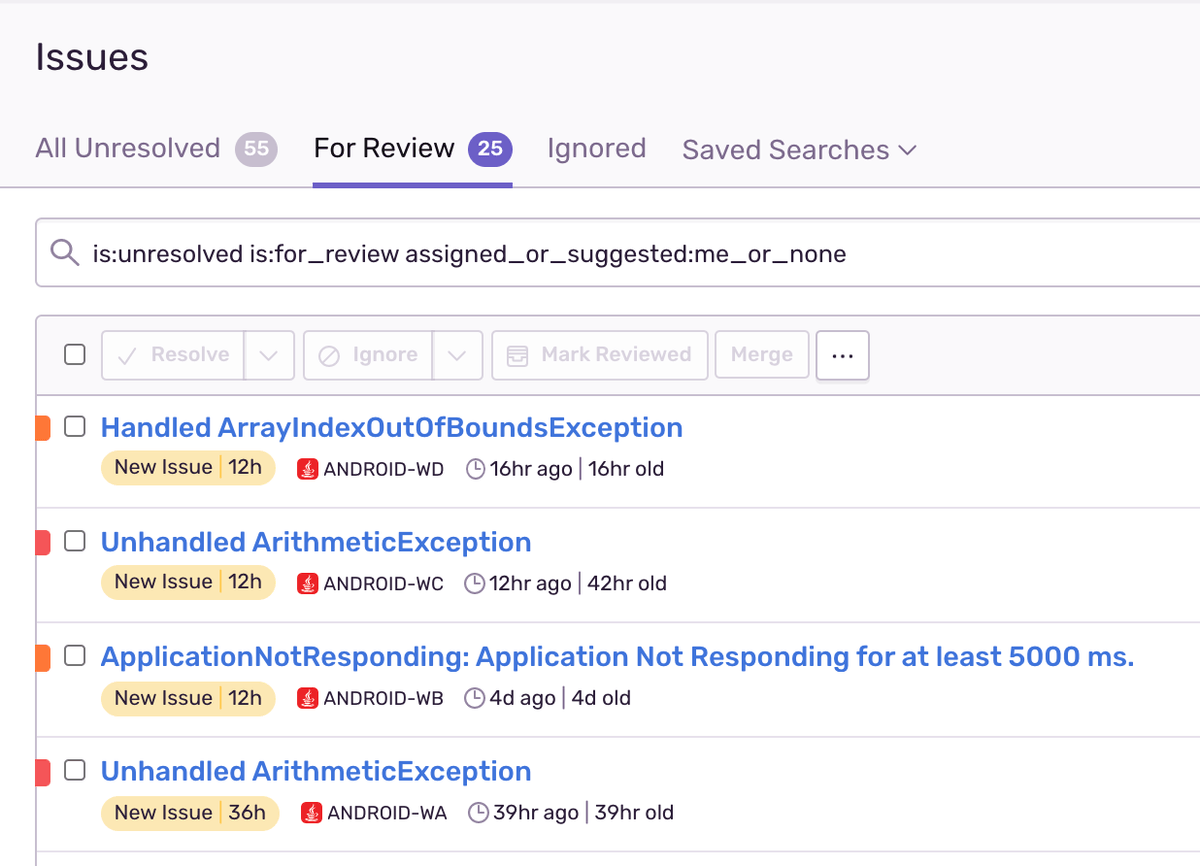Open the Ignore dropdown chevron
Viewport: 1200px width, 866px height.
[458, 355]
